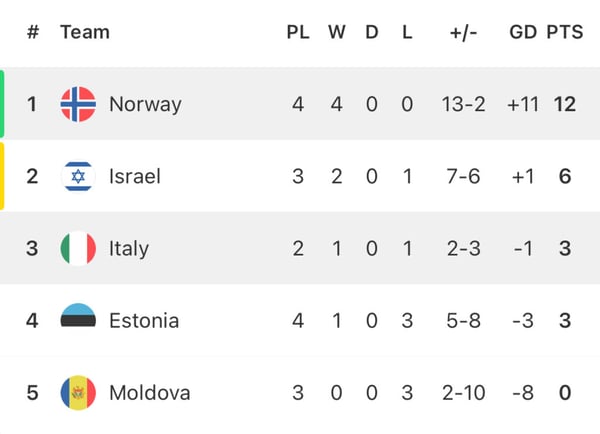Click the W column header

point(337,32)
